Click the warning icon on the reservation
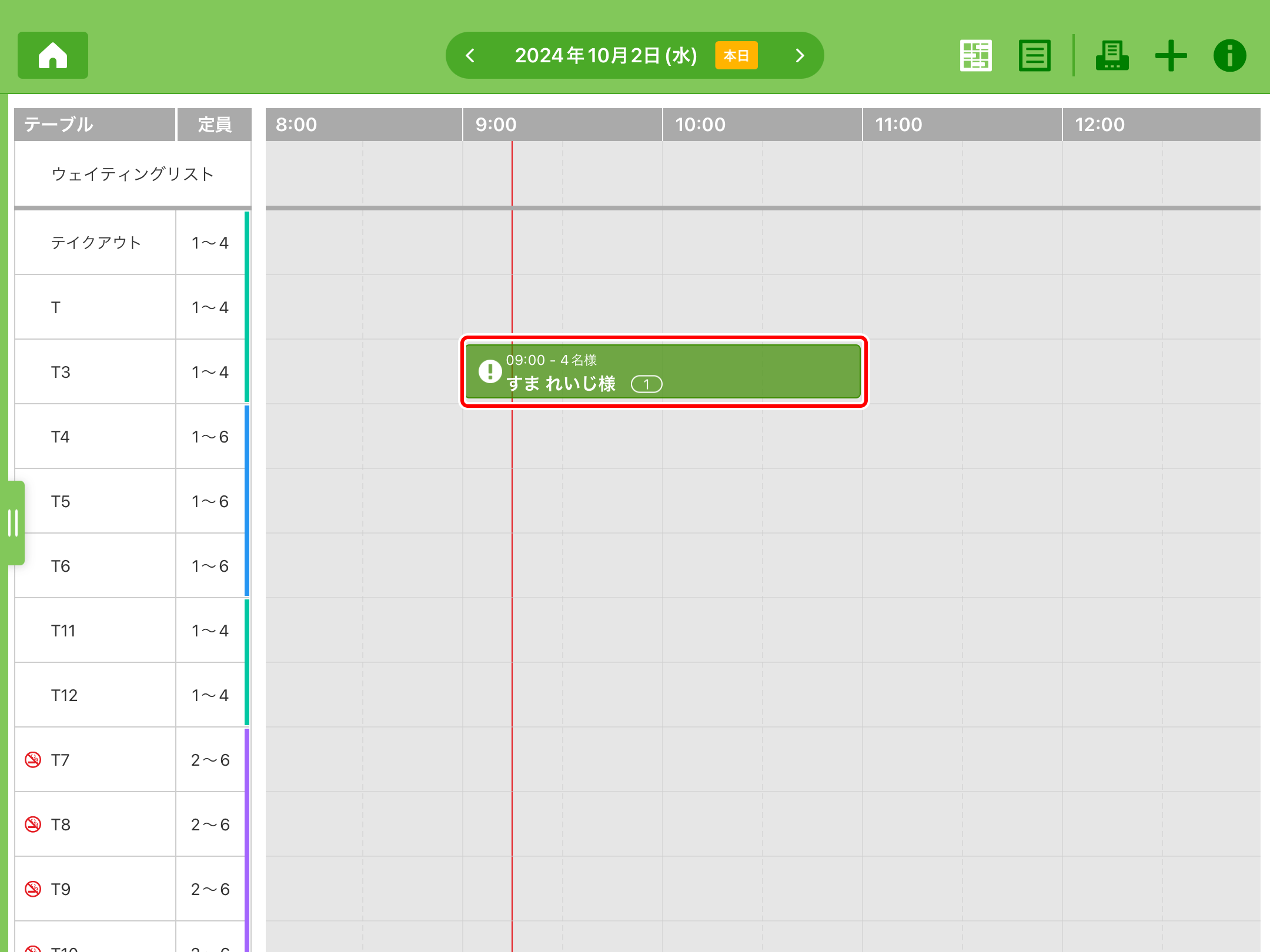This screenshot has width=1270, height=952. (x=490, y=371)
